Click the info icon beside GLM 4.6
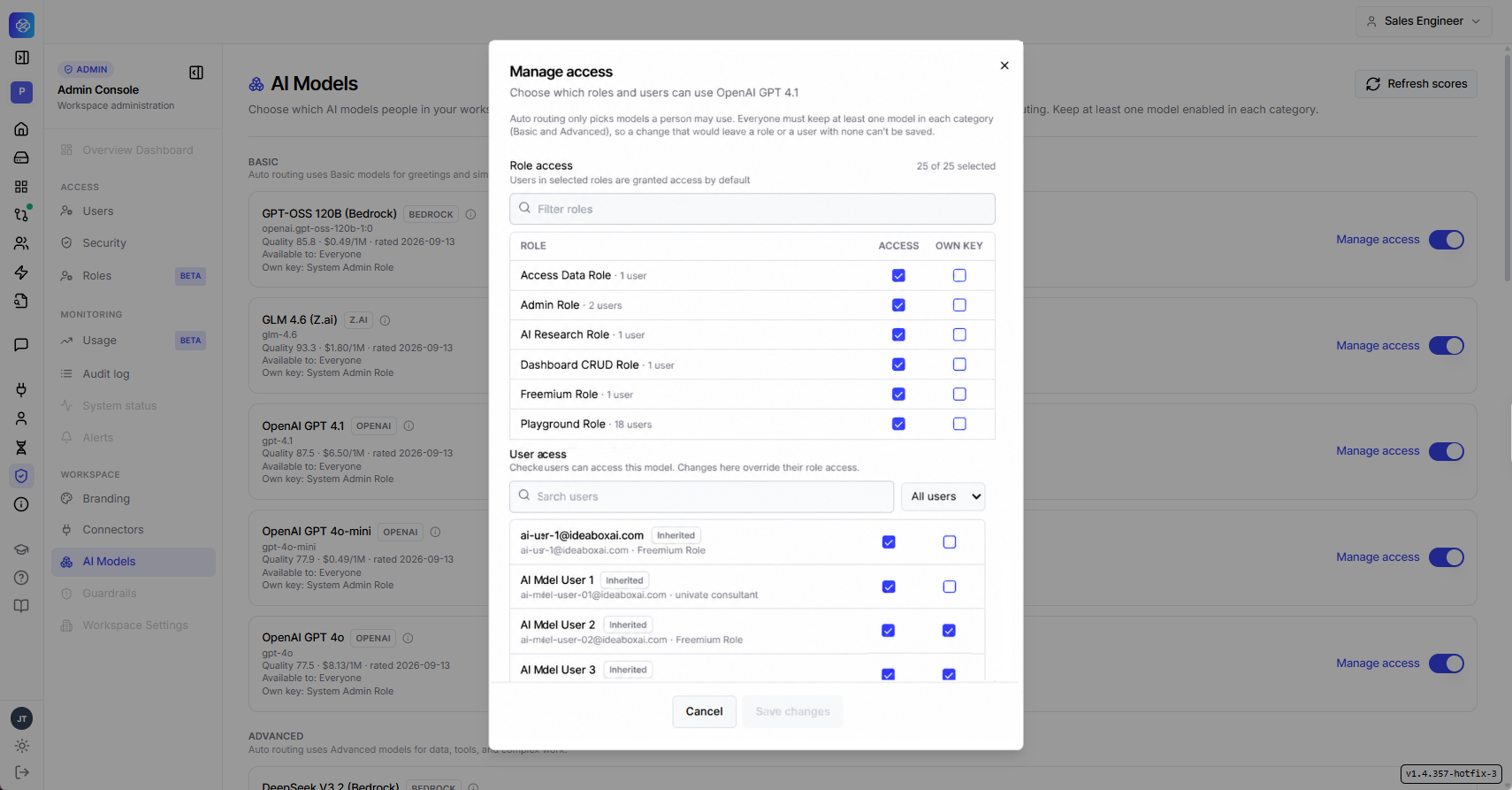 (385, 320)
